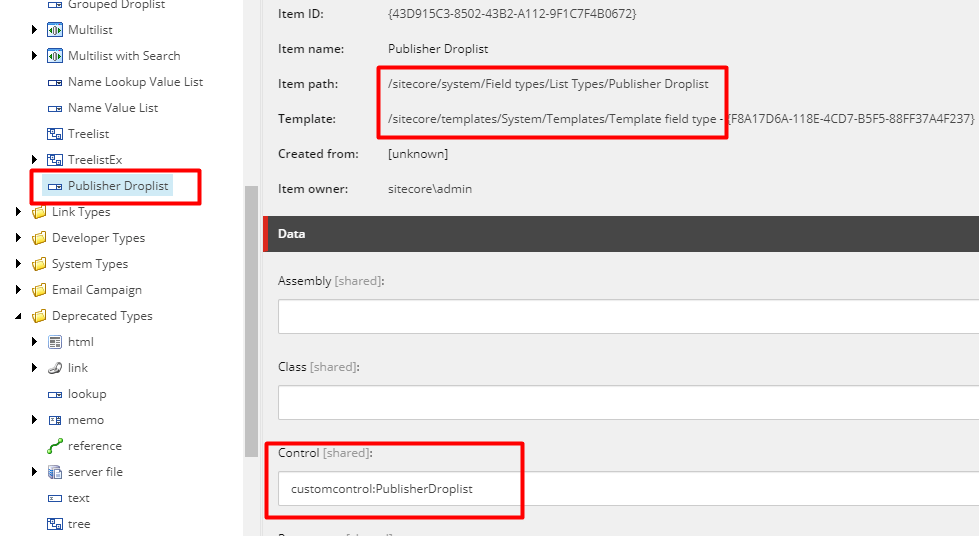The height and width of the screenshot is (536, 979).
Task: Expand the TreelistEx node
Action: click(35, 160)
